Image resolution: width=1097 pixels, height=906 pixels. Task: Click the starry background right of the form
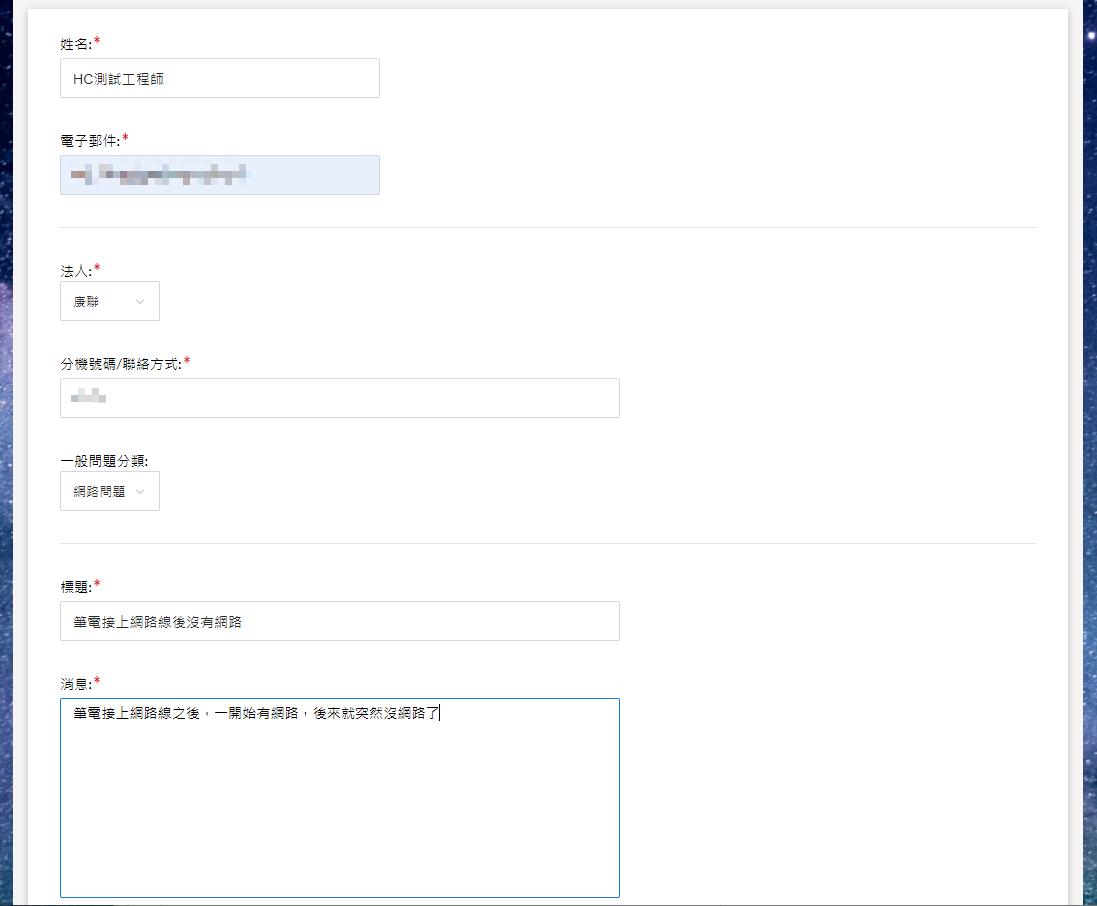click(x=1089, y=450)
